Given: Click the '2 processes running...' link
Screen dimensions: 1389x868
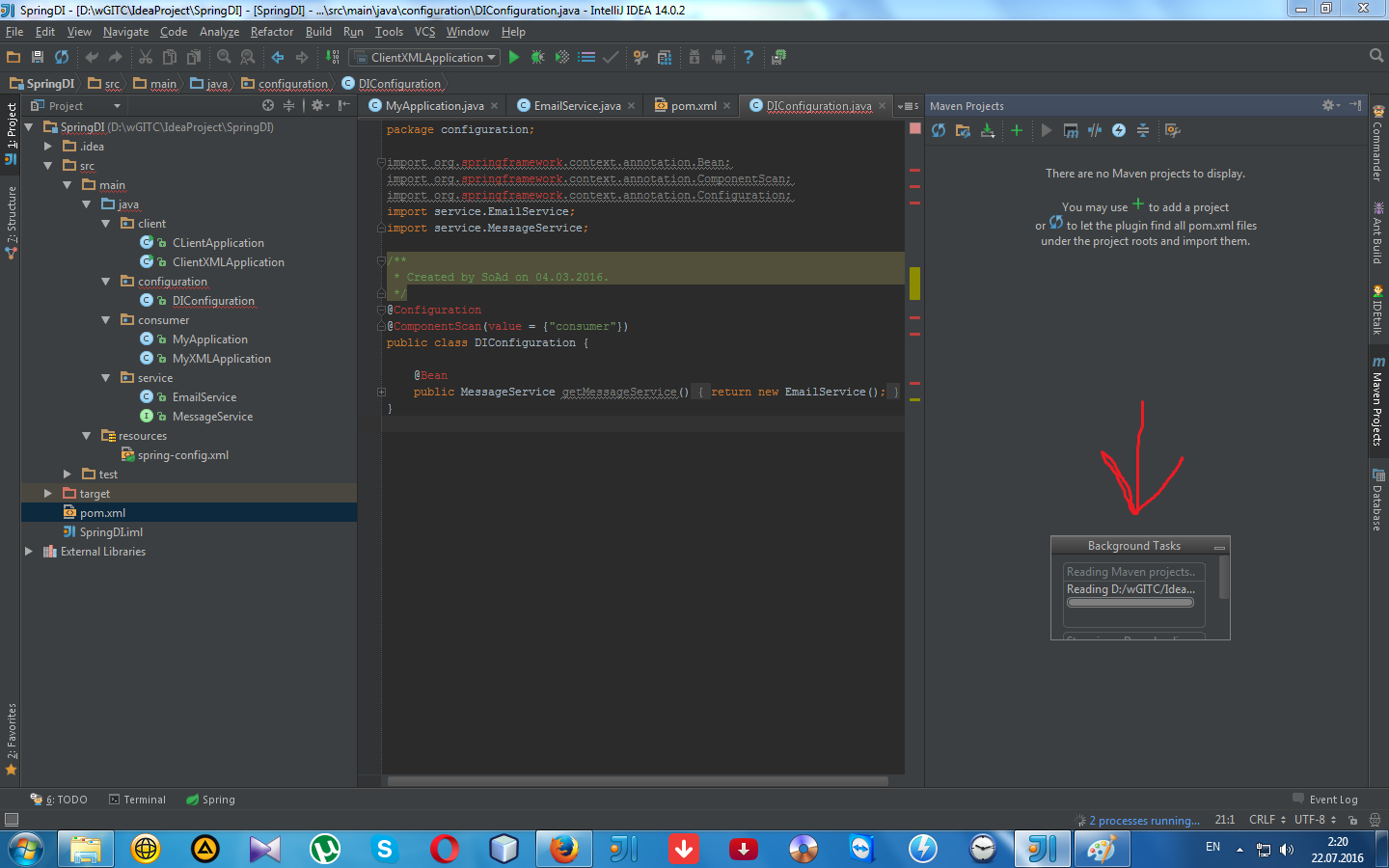Looking at the screenshot, I should pos(1144,821).
